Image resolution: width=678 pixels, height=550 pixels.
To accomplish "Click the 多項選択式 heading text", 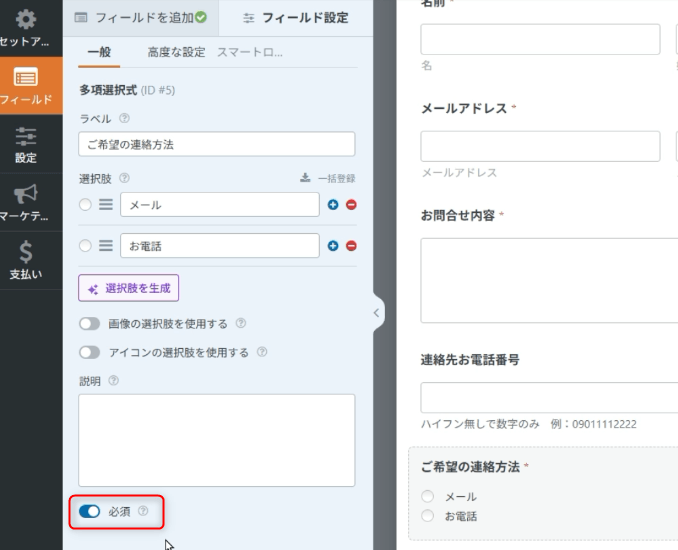I will (108, 90).
